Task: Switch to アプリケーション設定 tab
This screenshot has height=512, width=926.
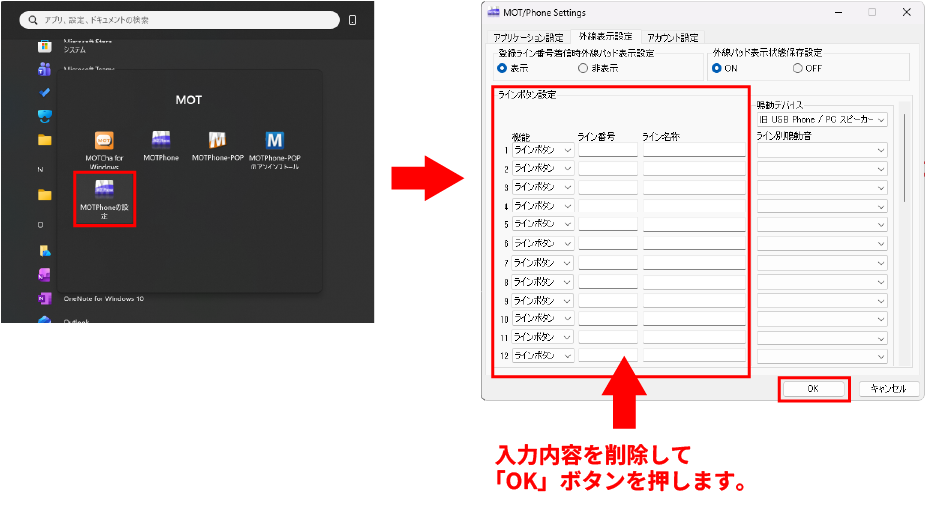Action: tap(528, 38)
